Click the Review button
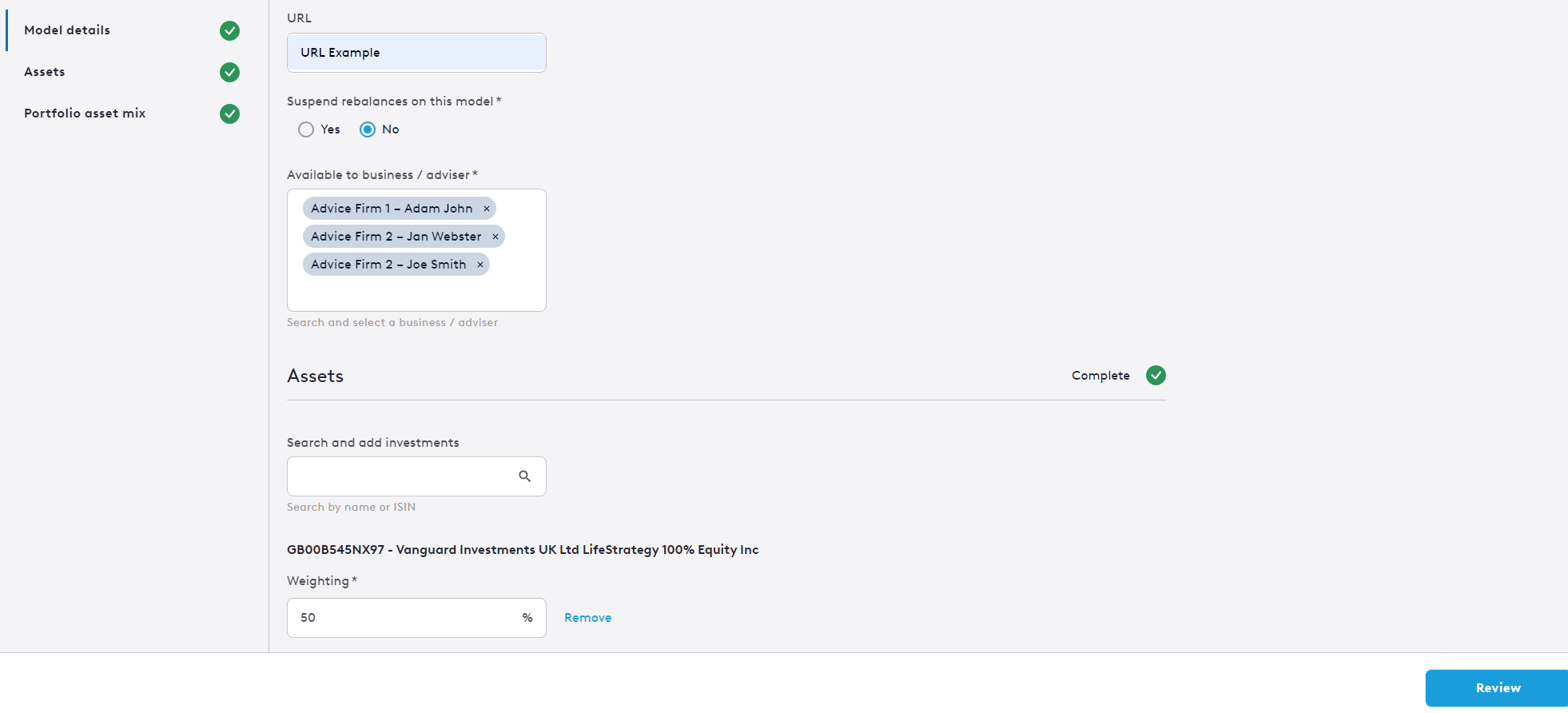1568x713 pixels. tap(1497, 688)
